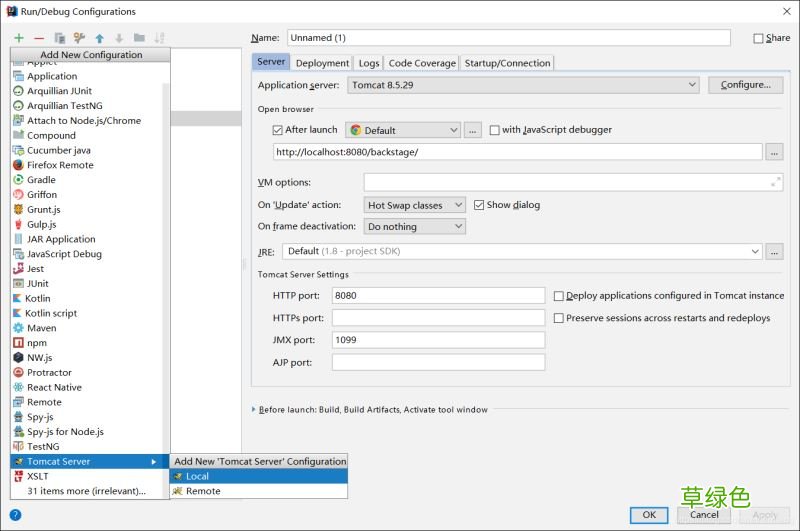Viewport: 800px width, 531px height.
Task: Select Gradle in the configuration list
Action: [x=41, y=180]
